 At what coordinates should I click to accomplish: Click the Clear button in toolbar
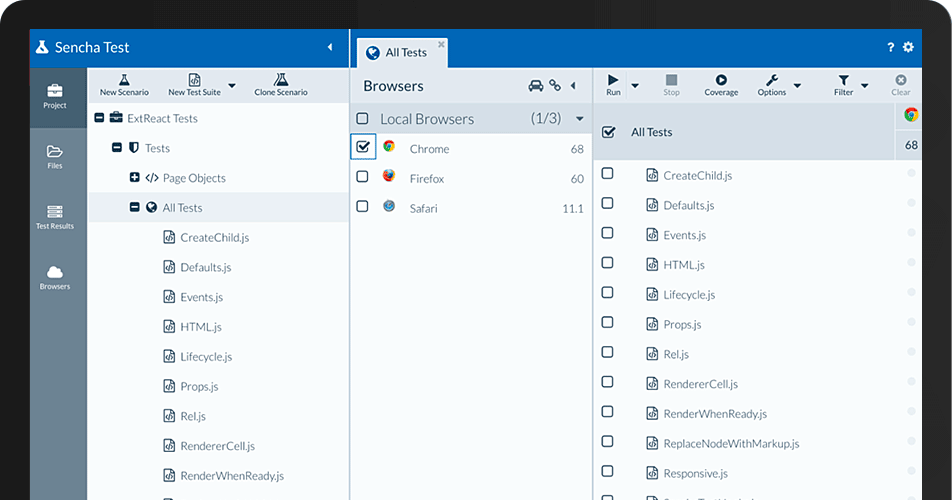[x=901, y=84]
